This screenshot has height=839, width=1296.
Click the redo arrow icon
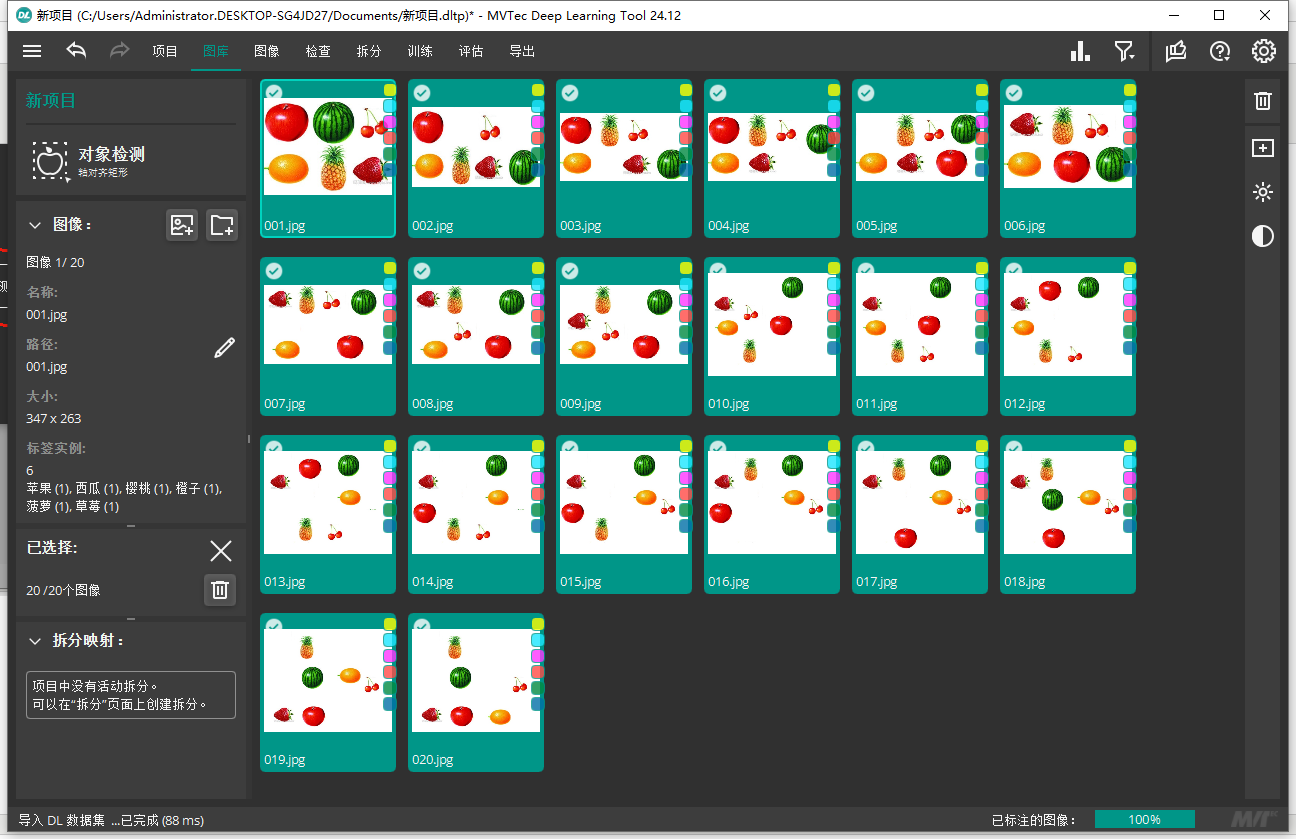click(x=119, y=51)
